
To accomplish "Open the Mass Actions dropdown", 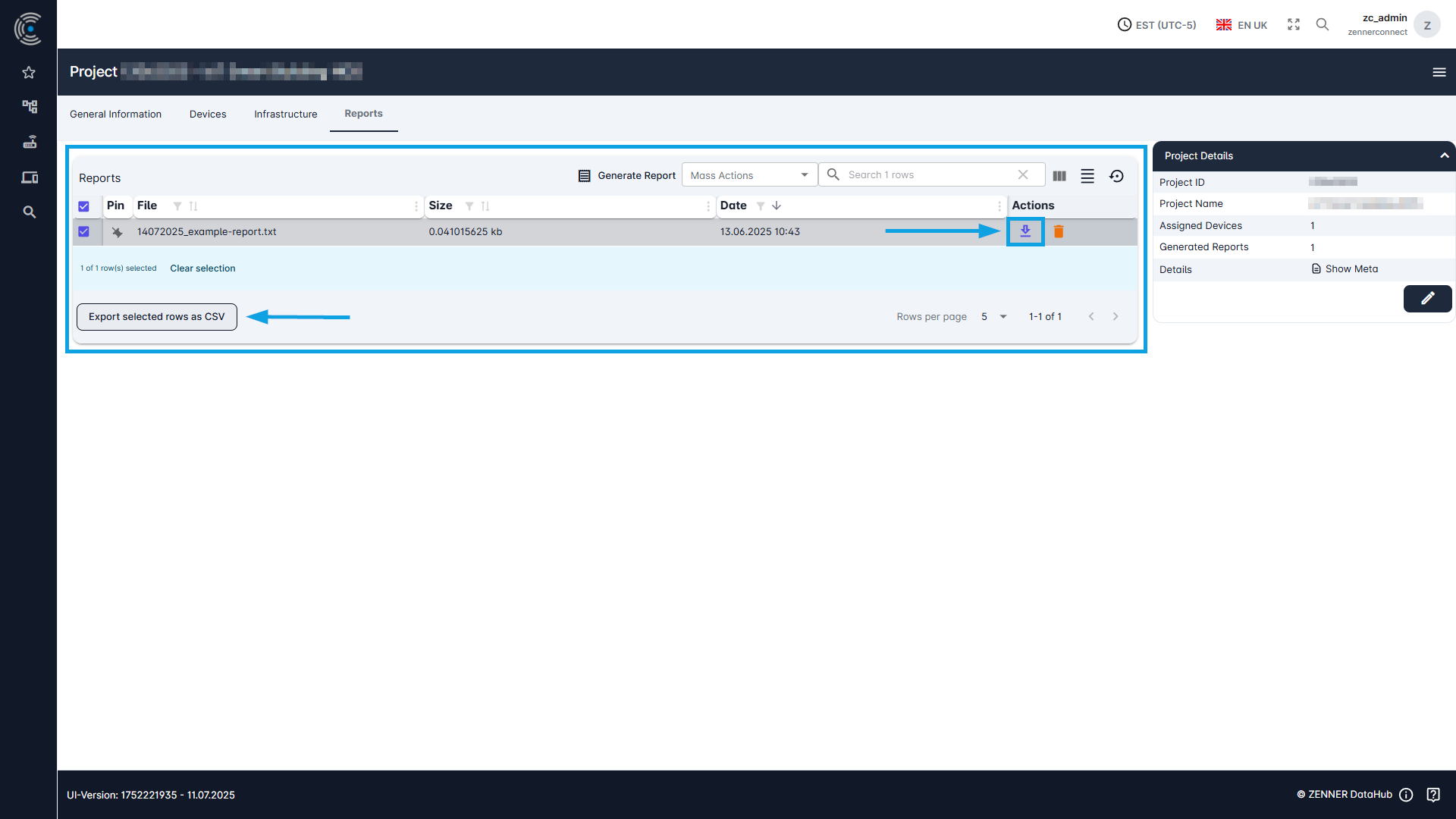I will pos(748,174).
